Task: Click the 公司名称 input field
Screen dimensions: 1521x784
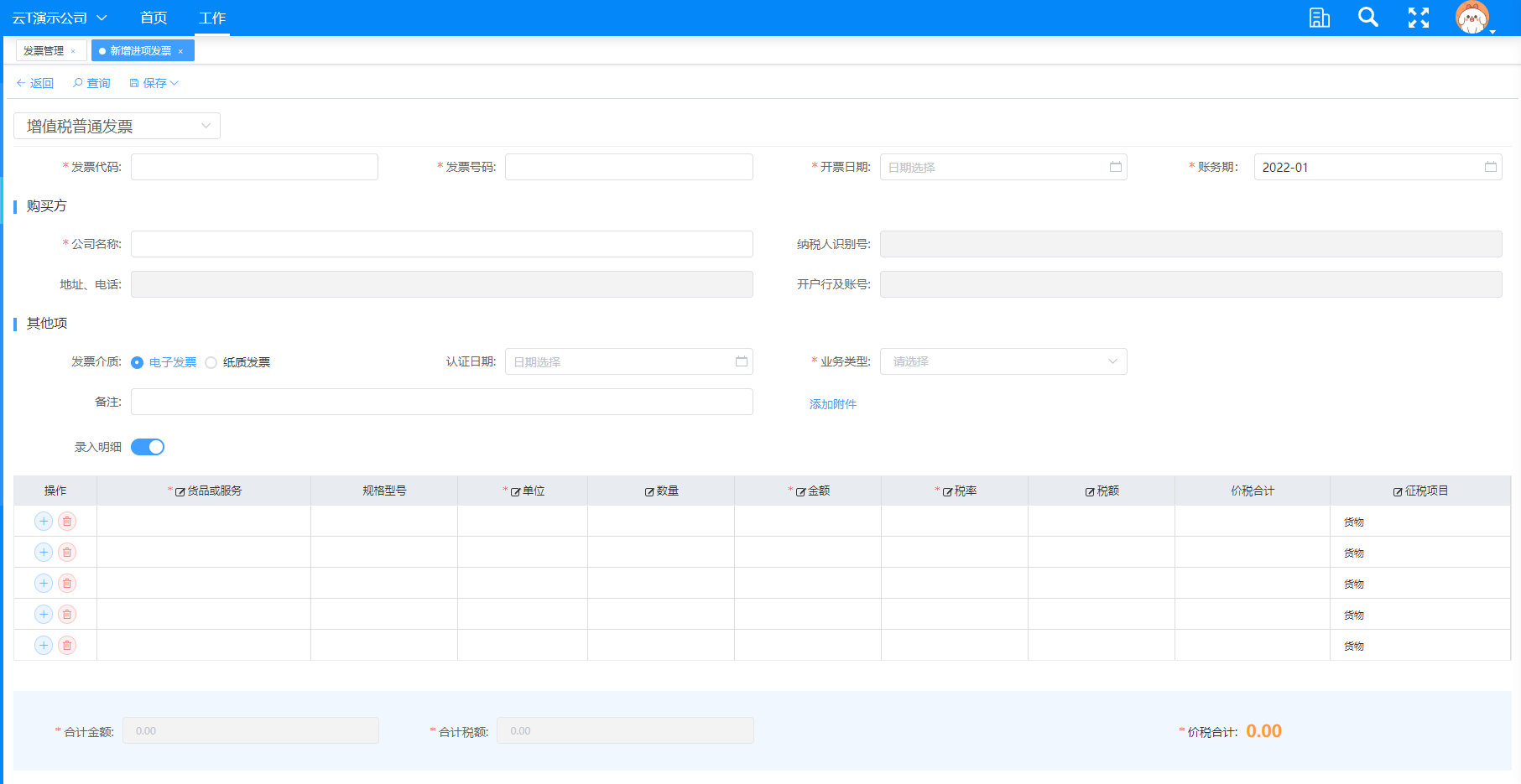Action: point(442,244)
